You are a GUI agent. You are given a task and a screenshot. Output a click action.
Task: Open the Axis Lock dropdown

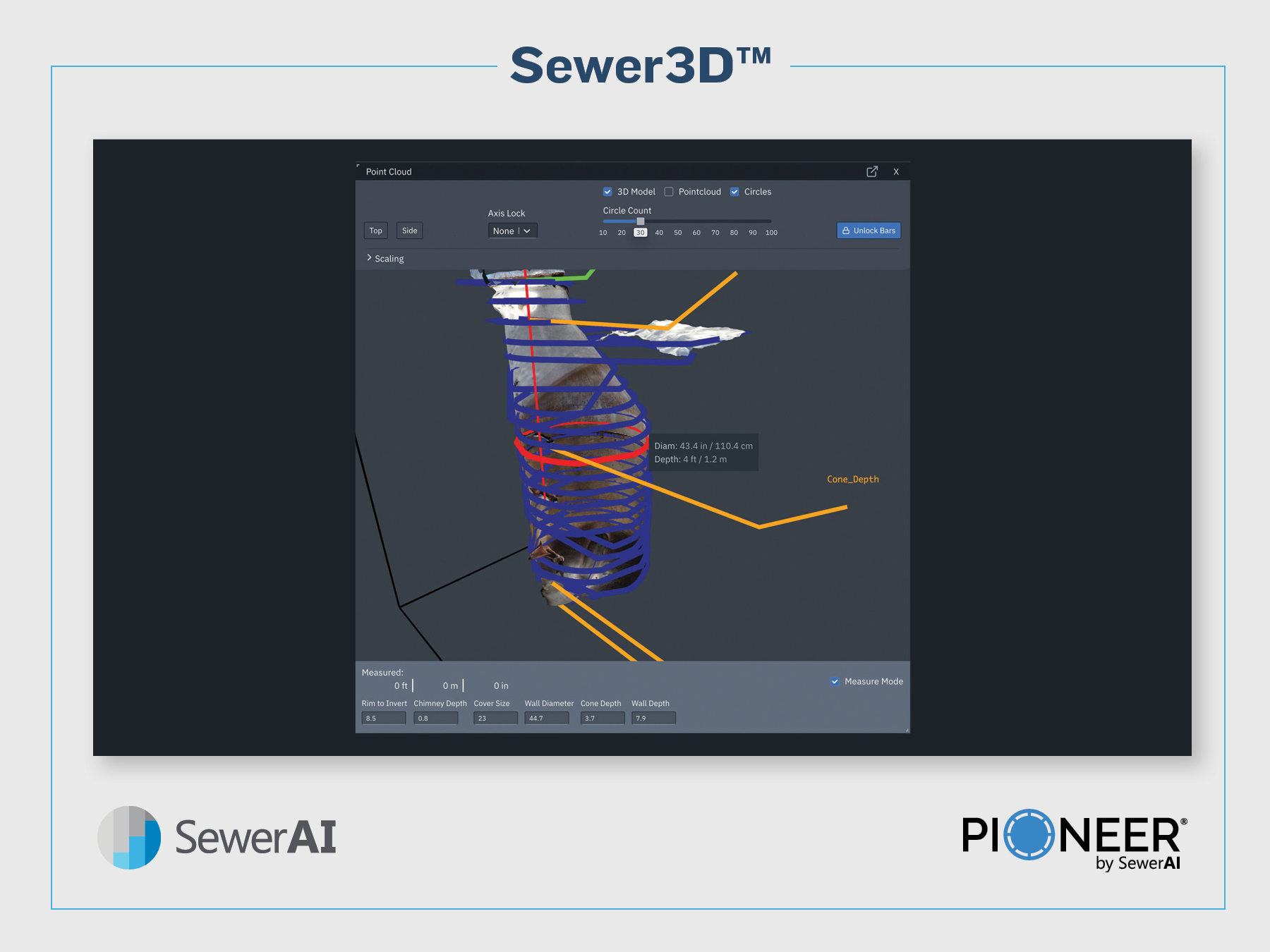(513, 231)
